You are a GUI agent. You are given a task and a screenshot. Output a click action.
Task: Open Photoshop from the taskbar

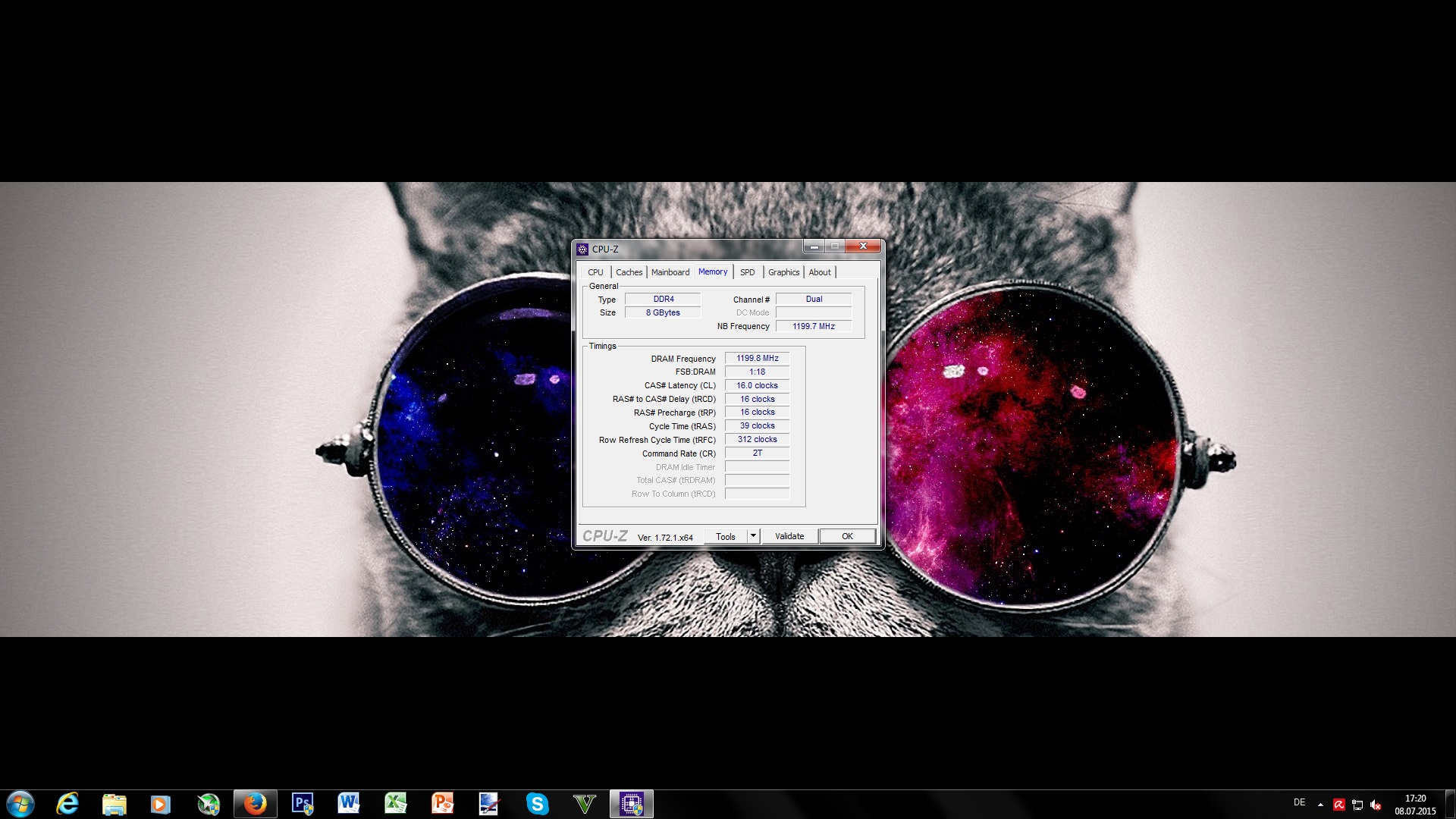[x=302, y=804]
